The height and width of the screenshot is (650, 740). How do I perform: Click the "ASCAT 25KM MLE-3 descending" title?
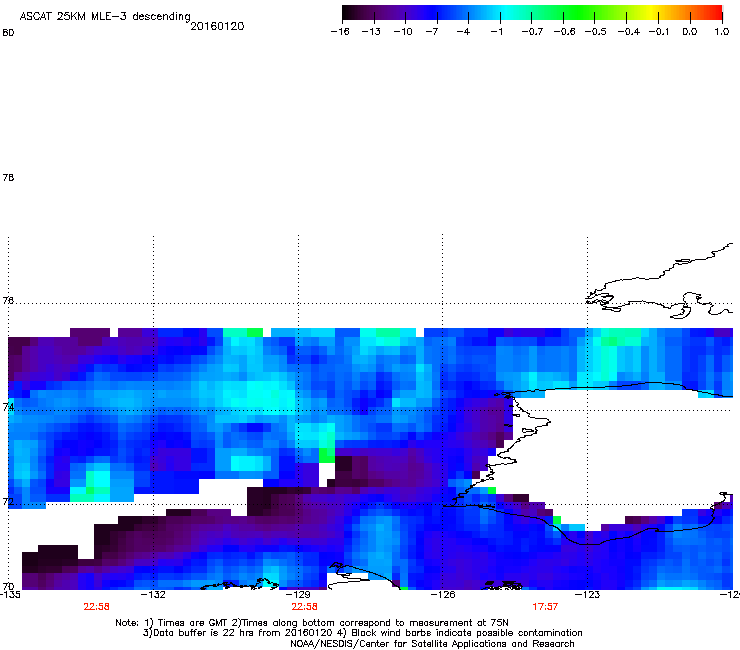pyautogui.click(x=105, y=17)
